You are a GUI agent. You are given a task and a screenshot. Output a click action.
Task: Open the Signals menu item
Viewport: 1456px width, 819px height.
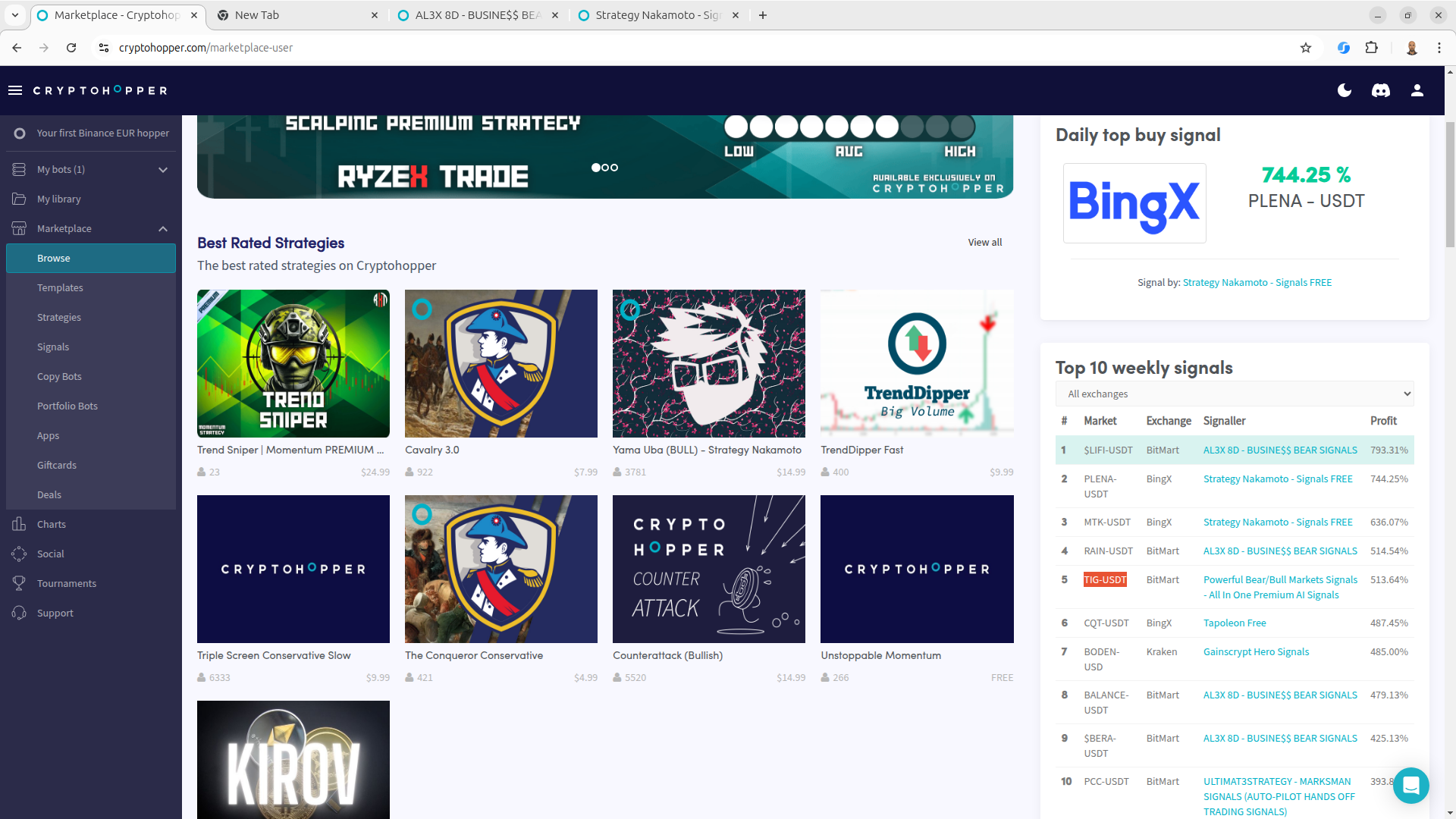point(91,347)
